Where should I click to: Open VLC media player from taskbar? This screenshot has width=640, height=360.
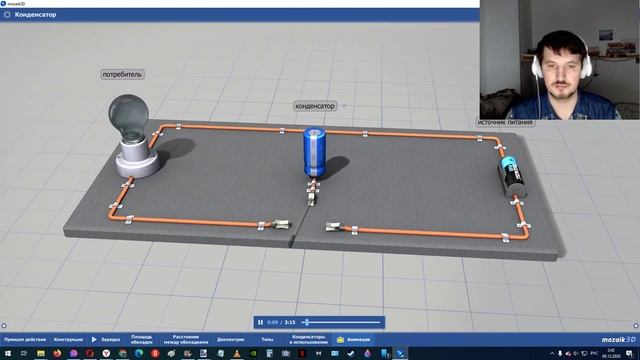237,353
